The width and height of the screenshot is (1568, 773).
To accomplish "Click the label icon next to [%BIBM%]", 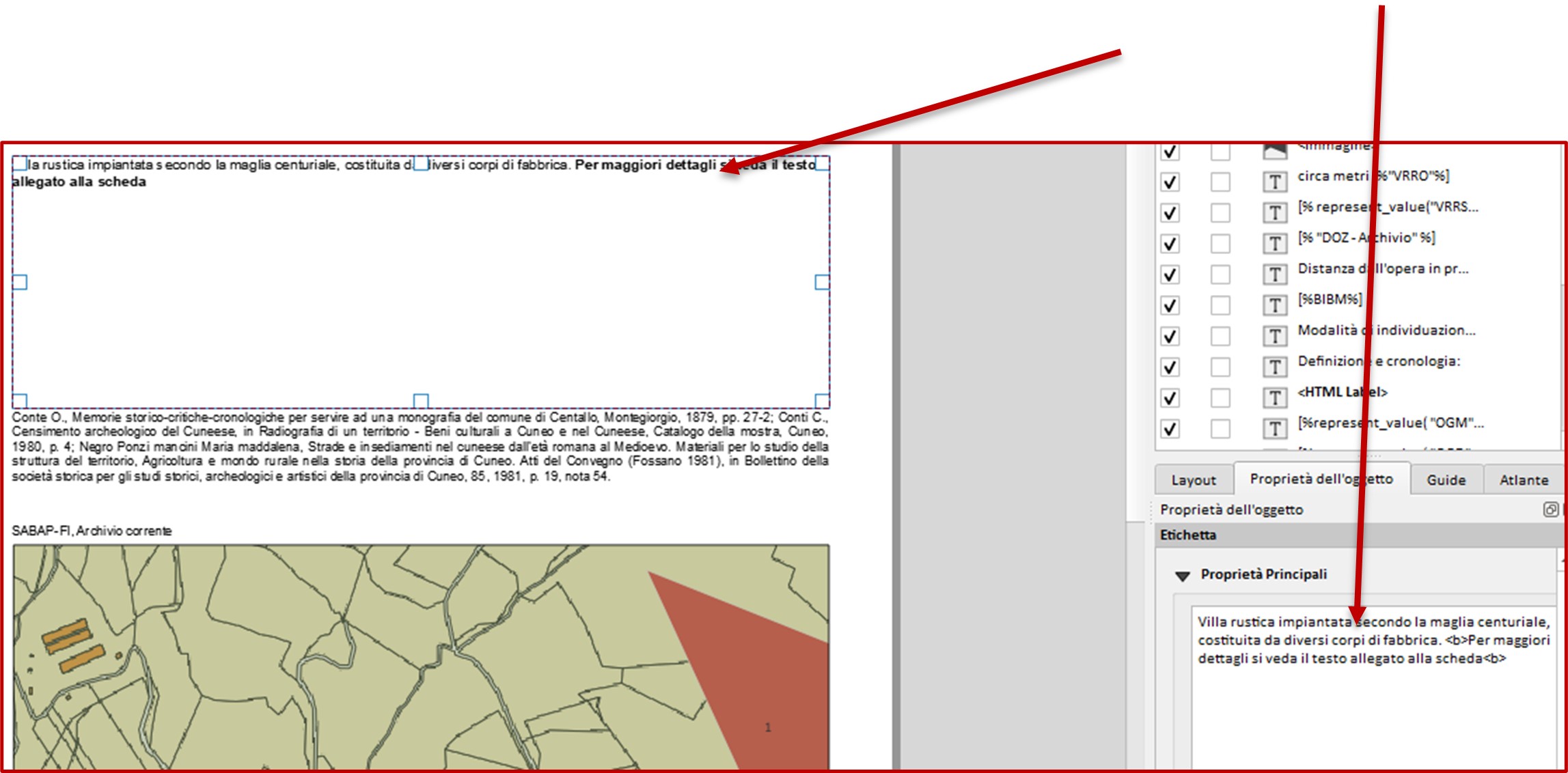I will 1274,305.
